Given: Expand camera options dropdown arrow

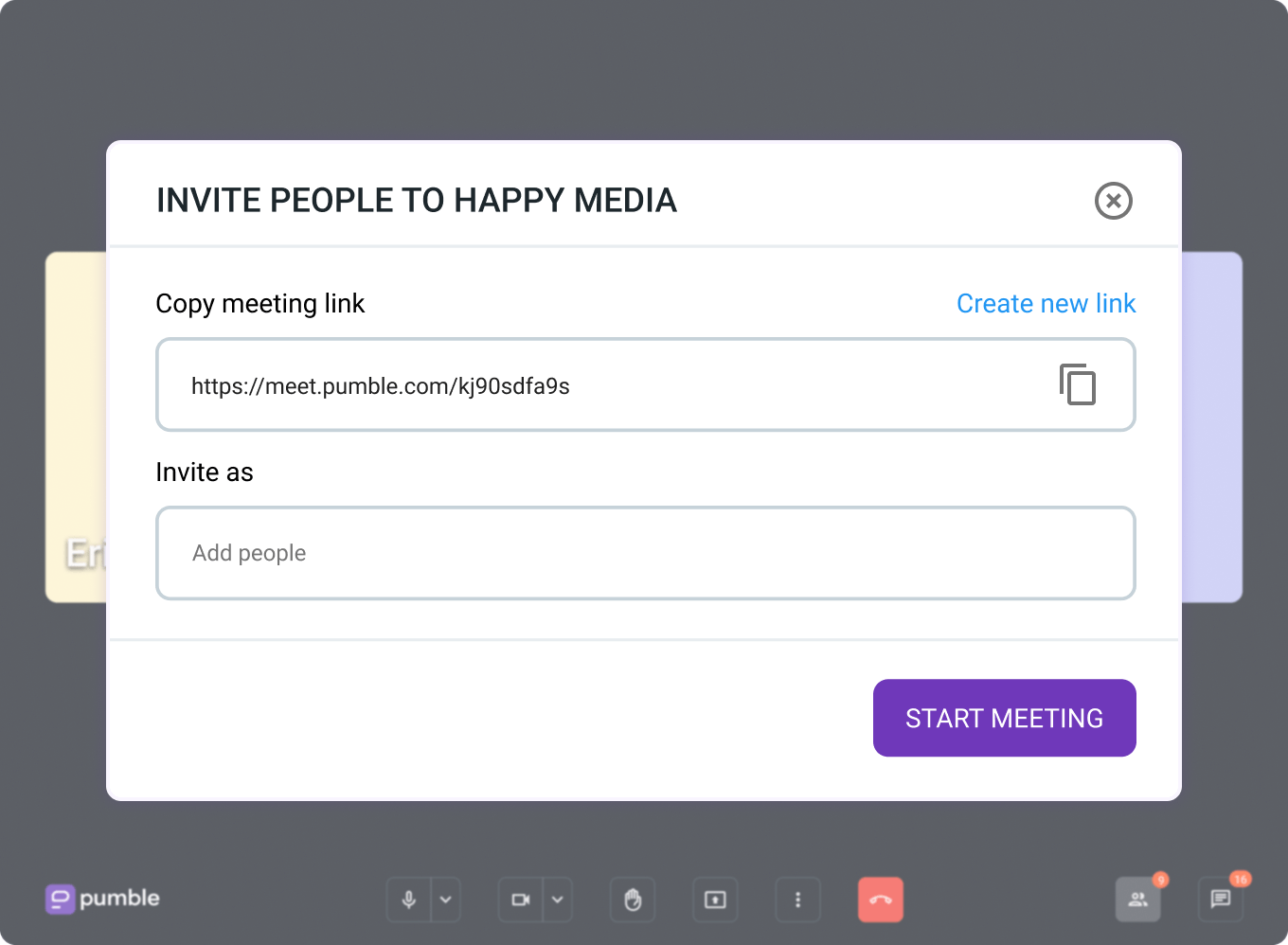Looking at the screenshot, I should click(x=558, y=900).
